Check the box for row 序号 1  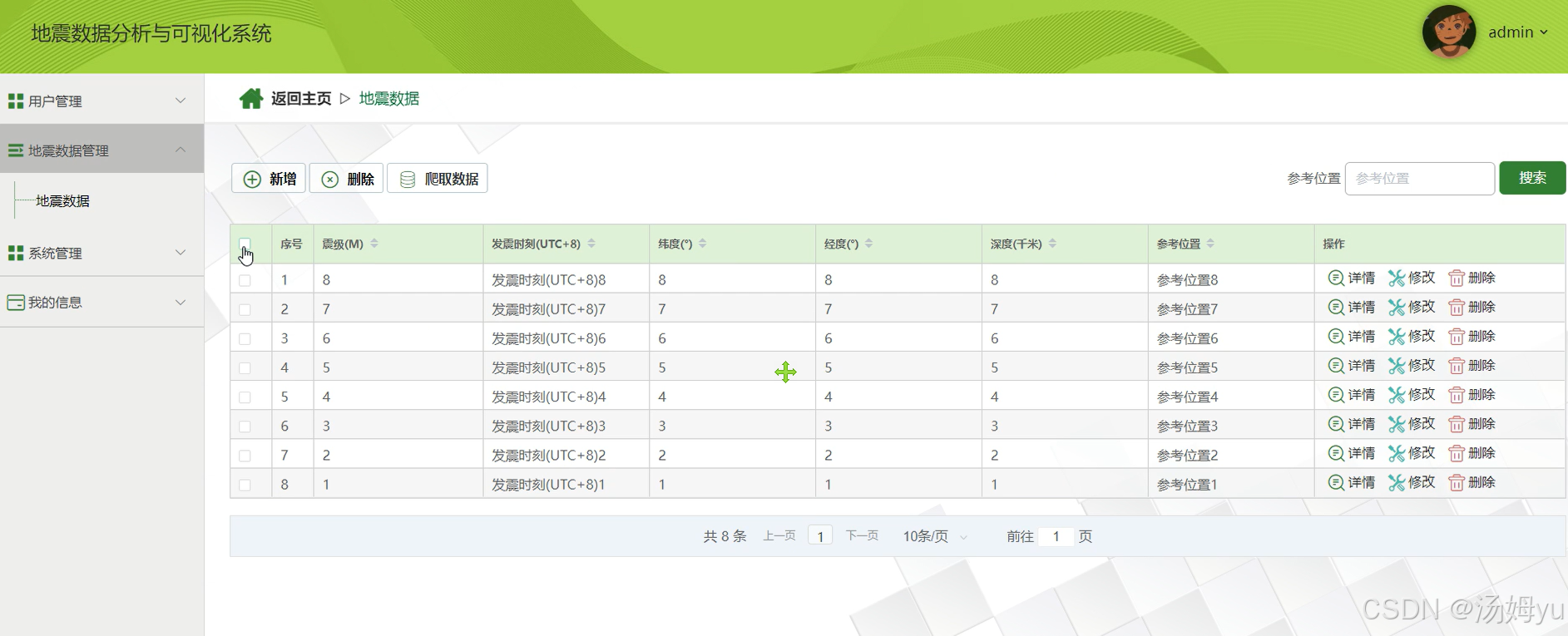tap(245, 280)
